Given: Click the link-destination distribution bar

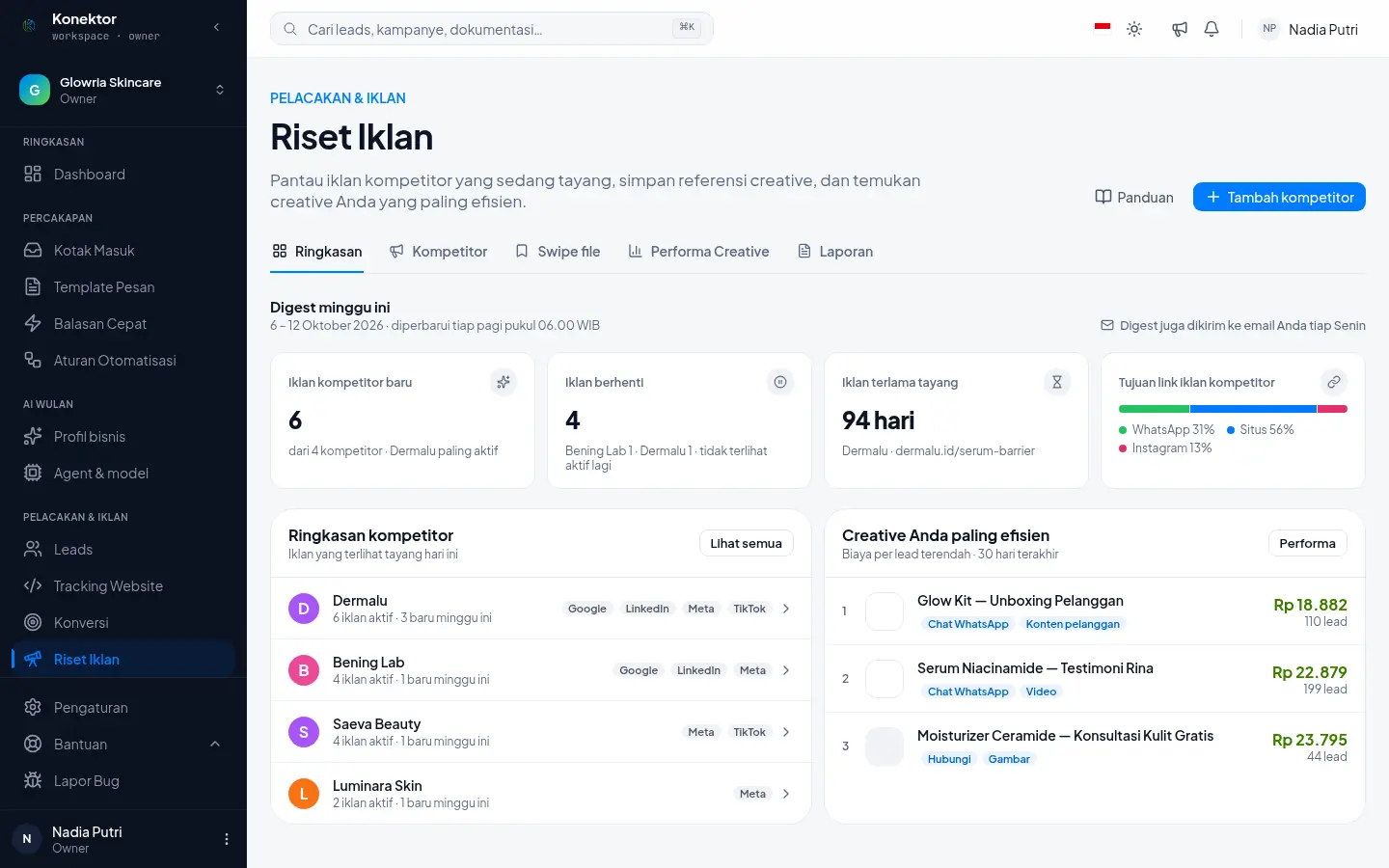Looking at the screenshot, I should click(x=1233, y=409).
